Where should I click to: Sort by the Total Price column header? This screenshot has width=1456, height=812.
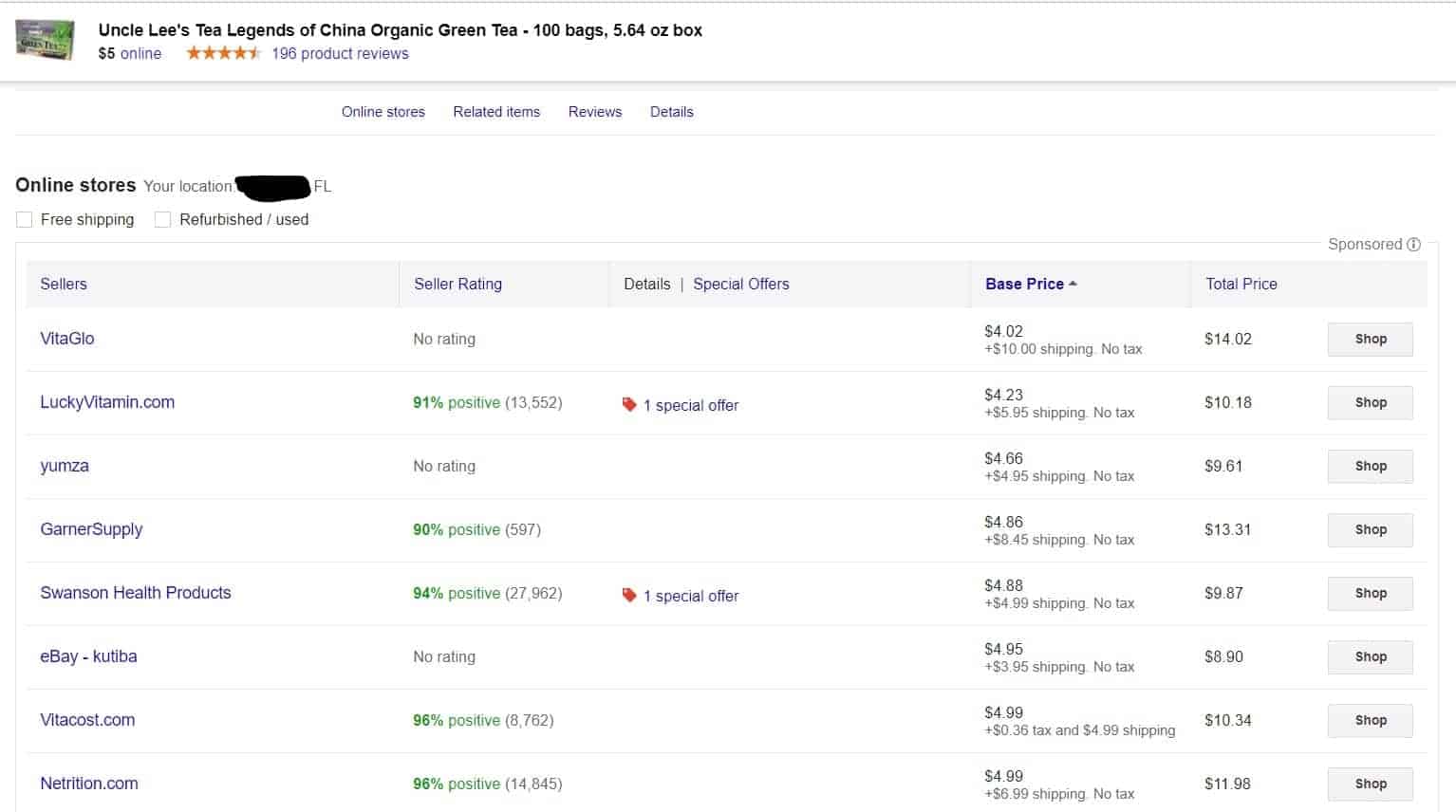[x=1241, y=284]
